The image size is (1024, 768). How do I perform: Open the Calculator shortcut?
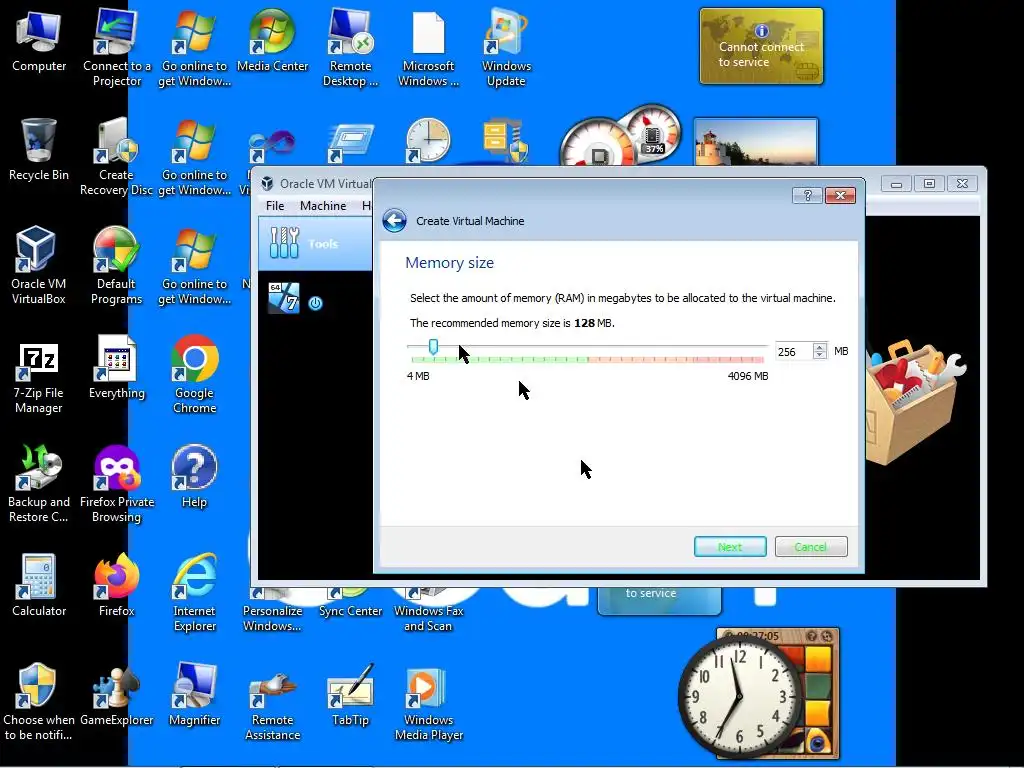pyautogui.click(x=39, y=586)
